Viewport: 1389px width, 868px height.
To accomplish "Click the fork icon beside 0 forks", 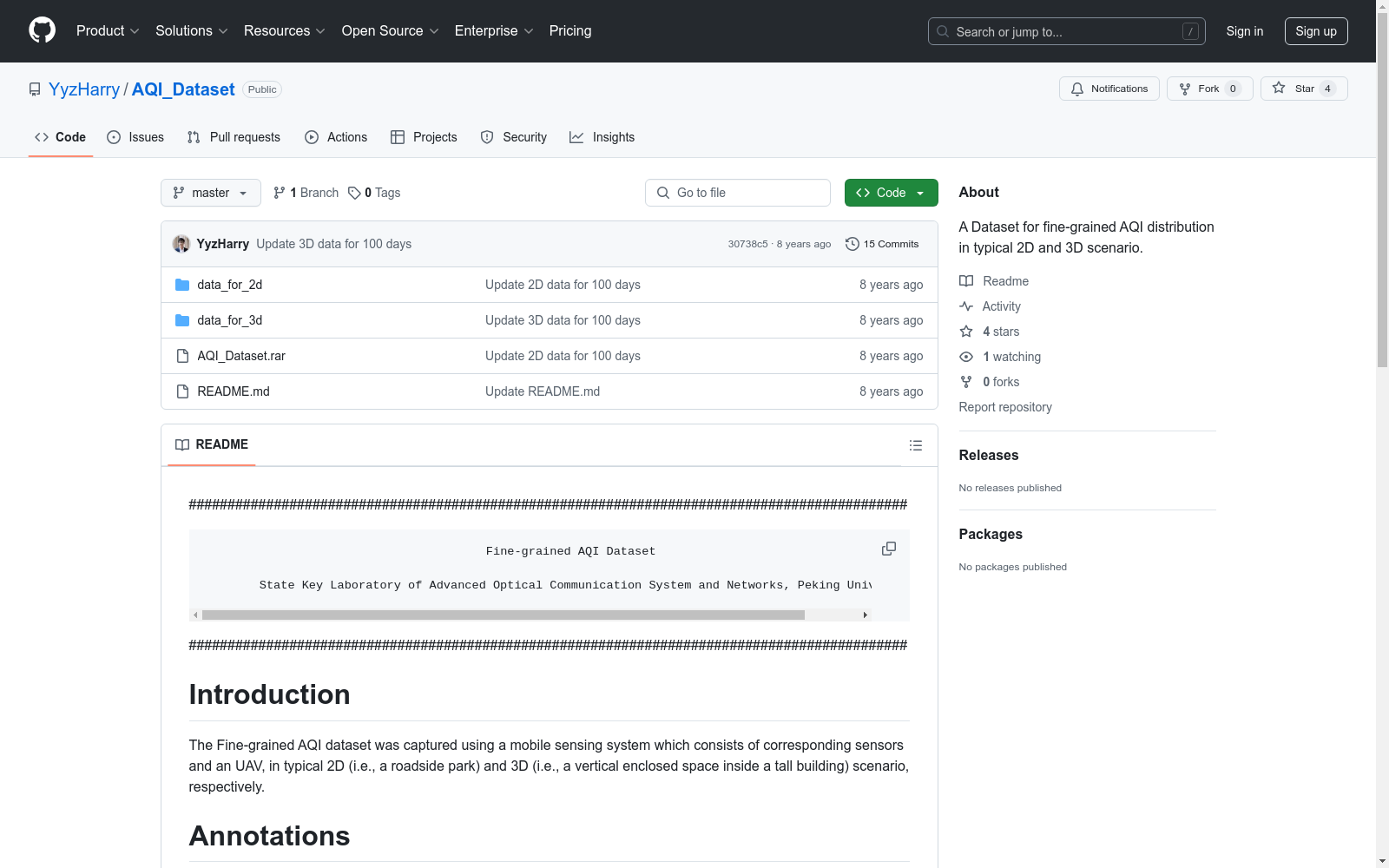I will (x=966, y=382).
